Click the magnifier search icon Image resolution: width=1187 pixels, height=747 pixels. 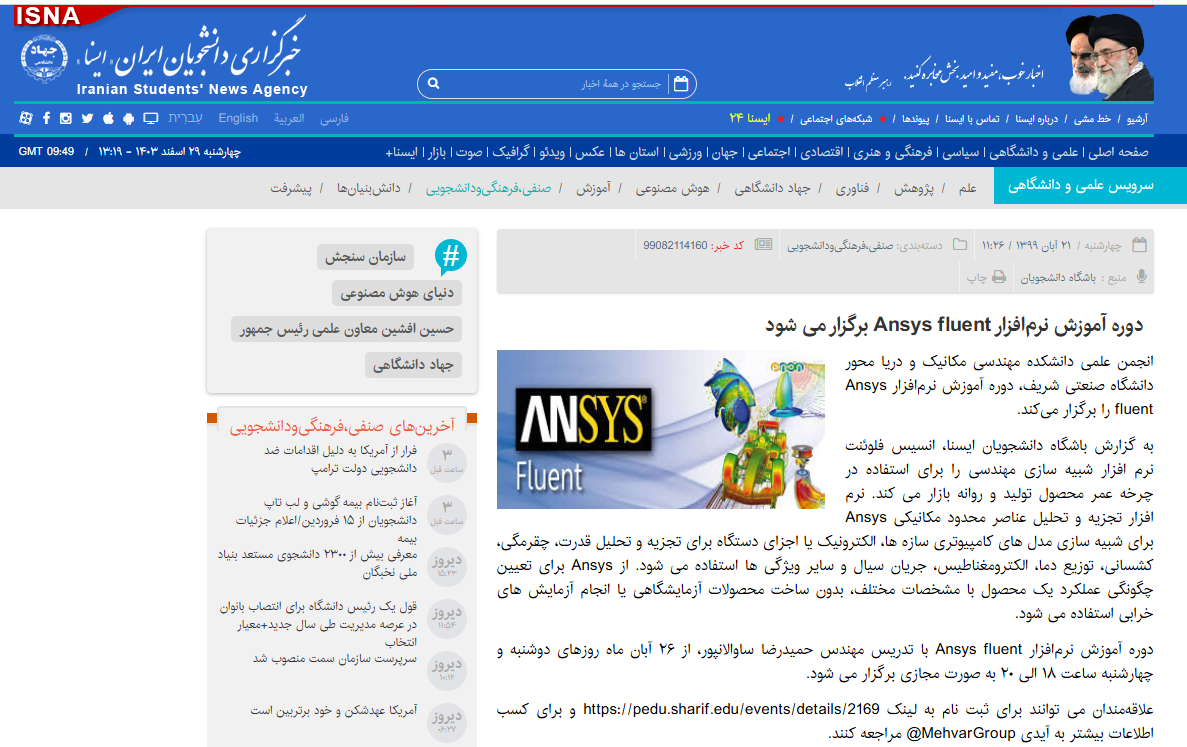[x=433, y=83]
